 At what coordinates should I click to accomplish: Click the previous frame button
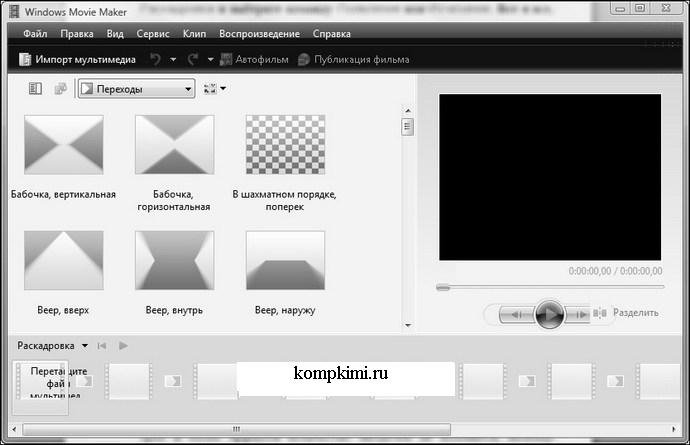[x=517, y=314]
